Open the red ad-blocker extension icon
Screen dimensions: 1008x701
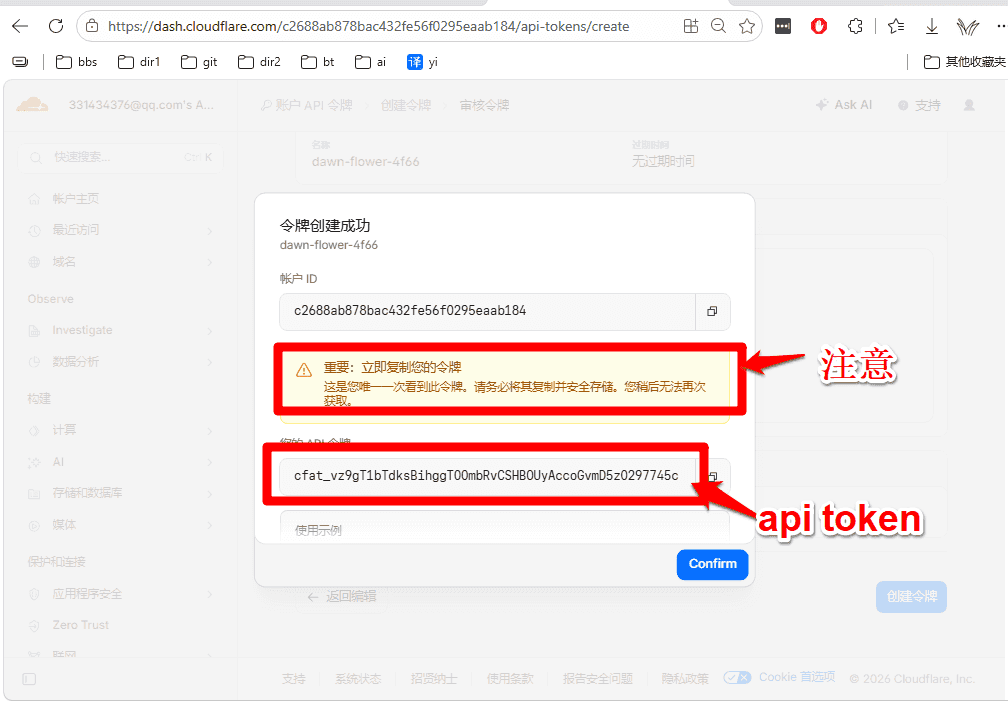point(818,26)
